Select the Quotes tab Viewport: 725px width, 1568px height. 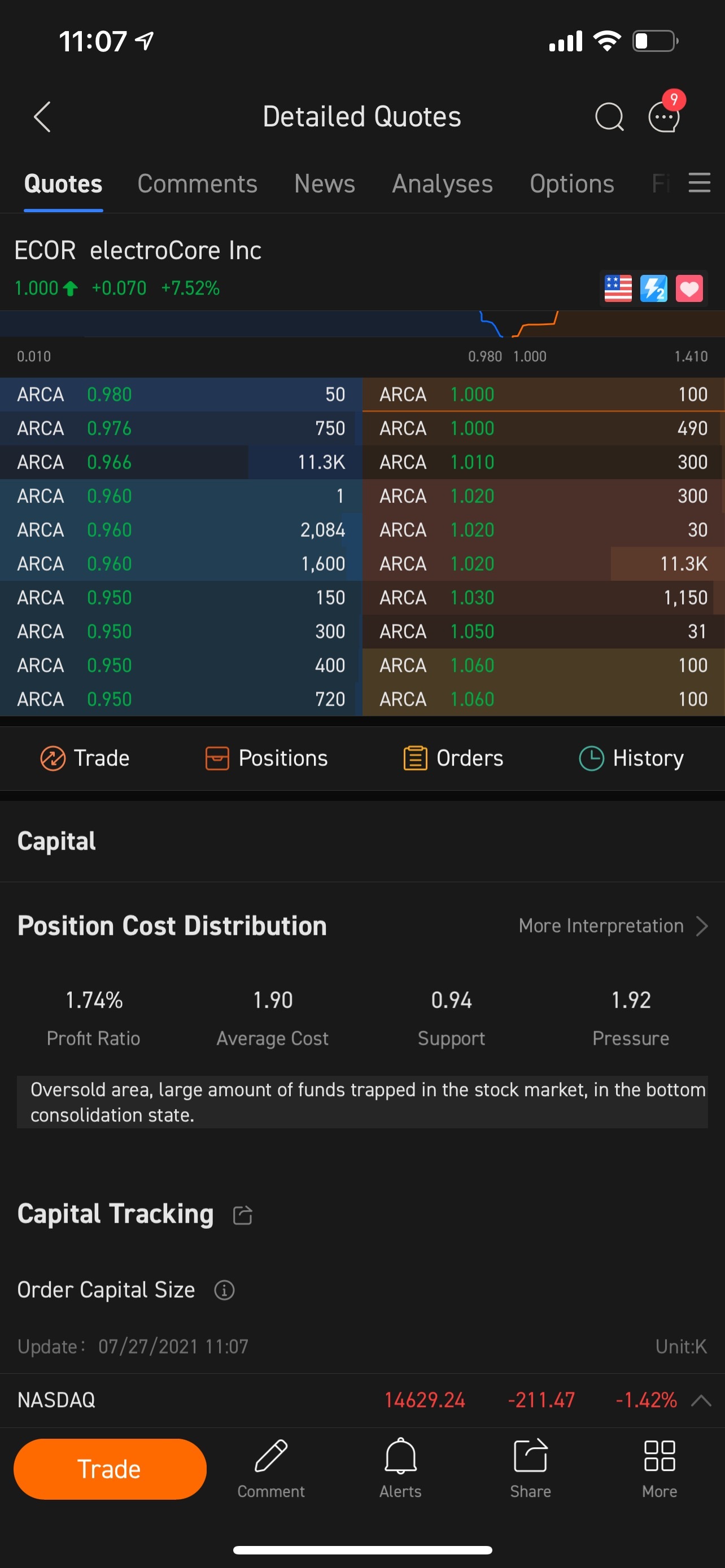point(63,183)
